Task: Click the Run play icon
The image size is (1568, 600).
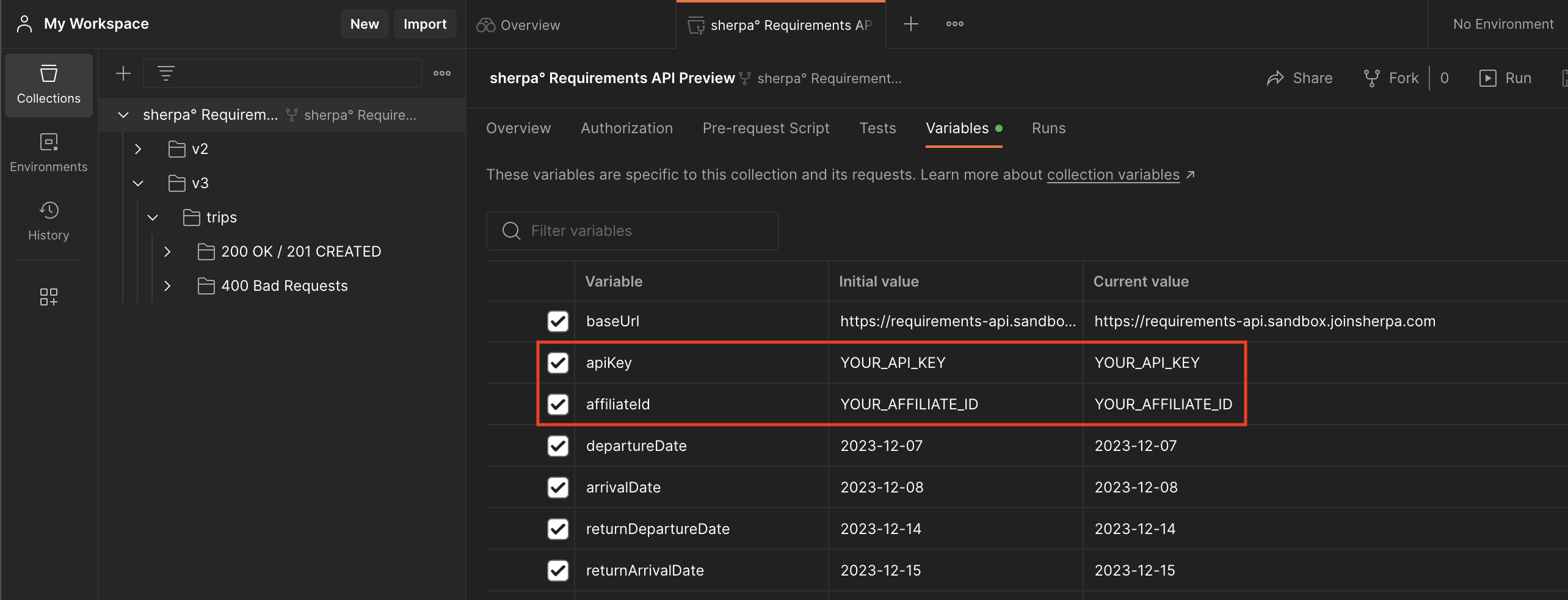Action: (1487, 78)
